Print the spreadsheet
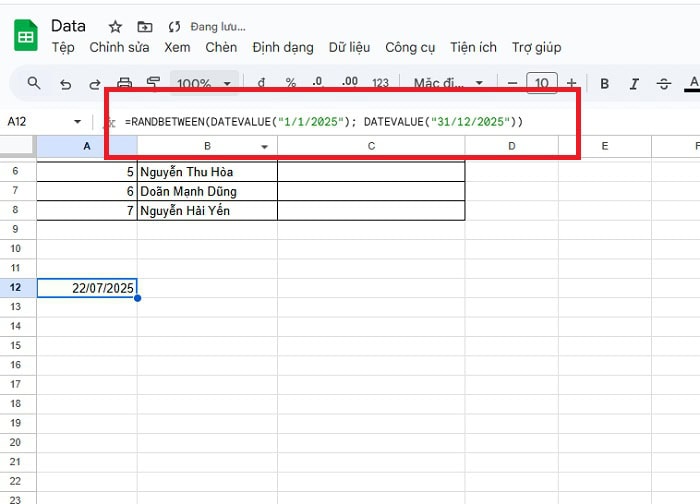Viewport: 700px width, 504px height. coord(125,83)
